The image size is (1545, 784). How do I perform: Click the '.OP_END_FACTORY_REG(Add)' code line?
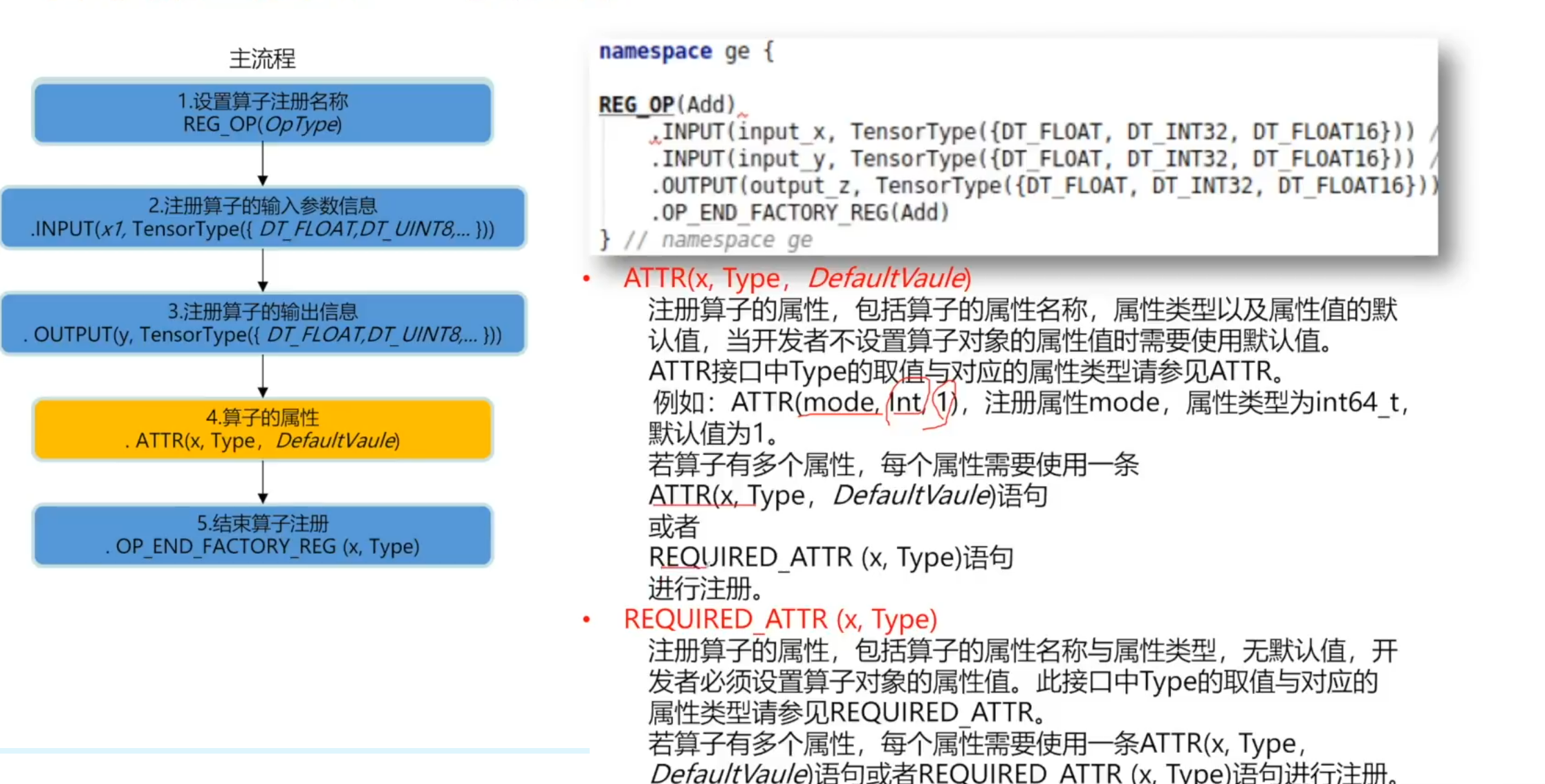coord(799,212)
